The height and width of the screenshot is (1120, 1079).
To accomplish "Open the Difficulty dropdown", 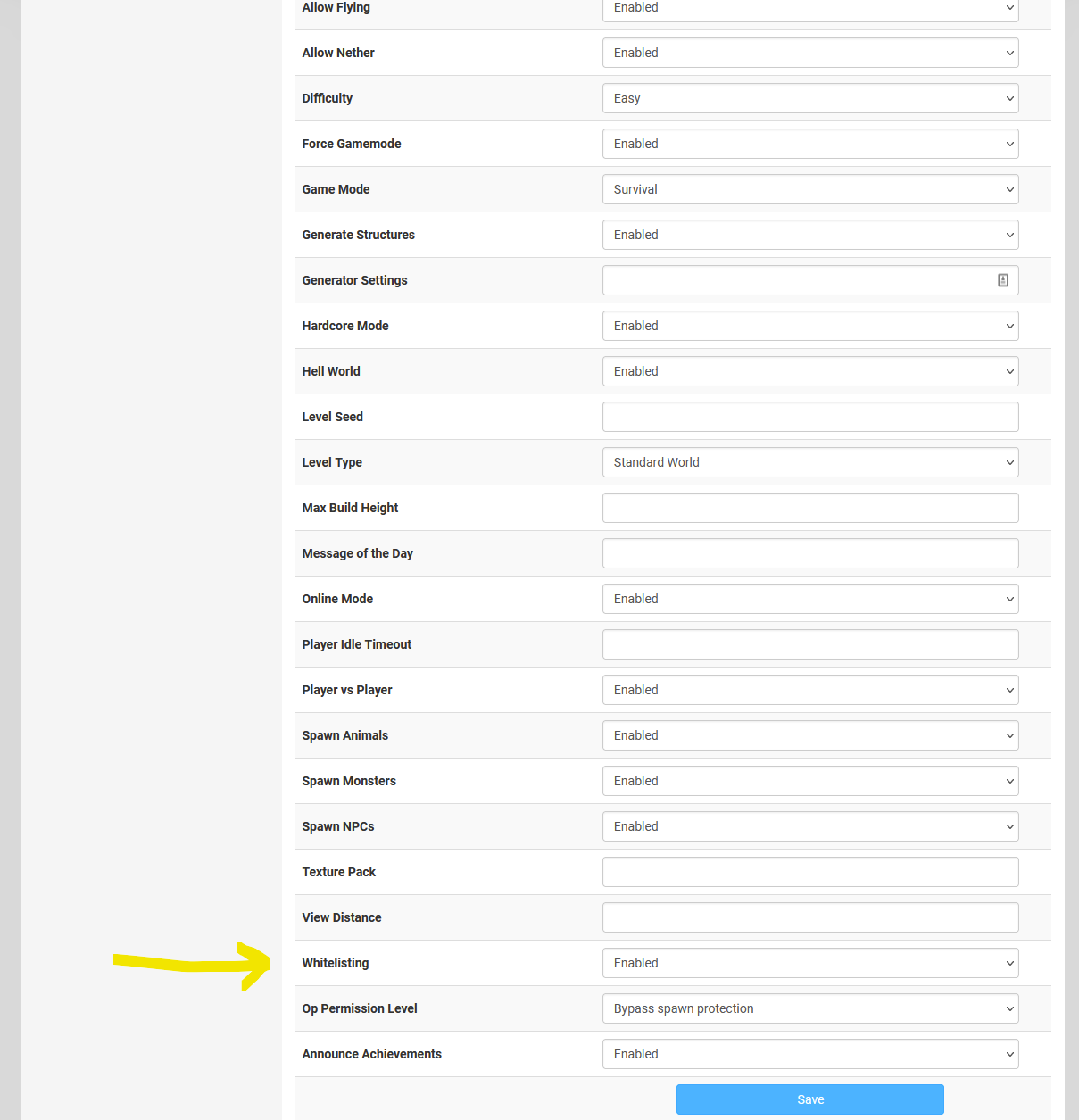I will click(x=809, y=98).
